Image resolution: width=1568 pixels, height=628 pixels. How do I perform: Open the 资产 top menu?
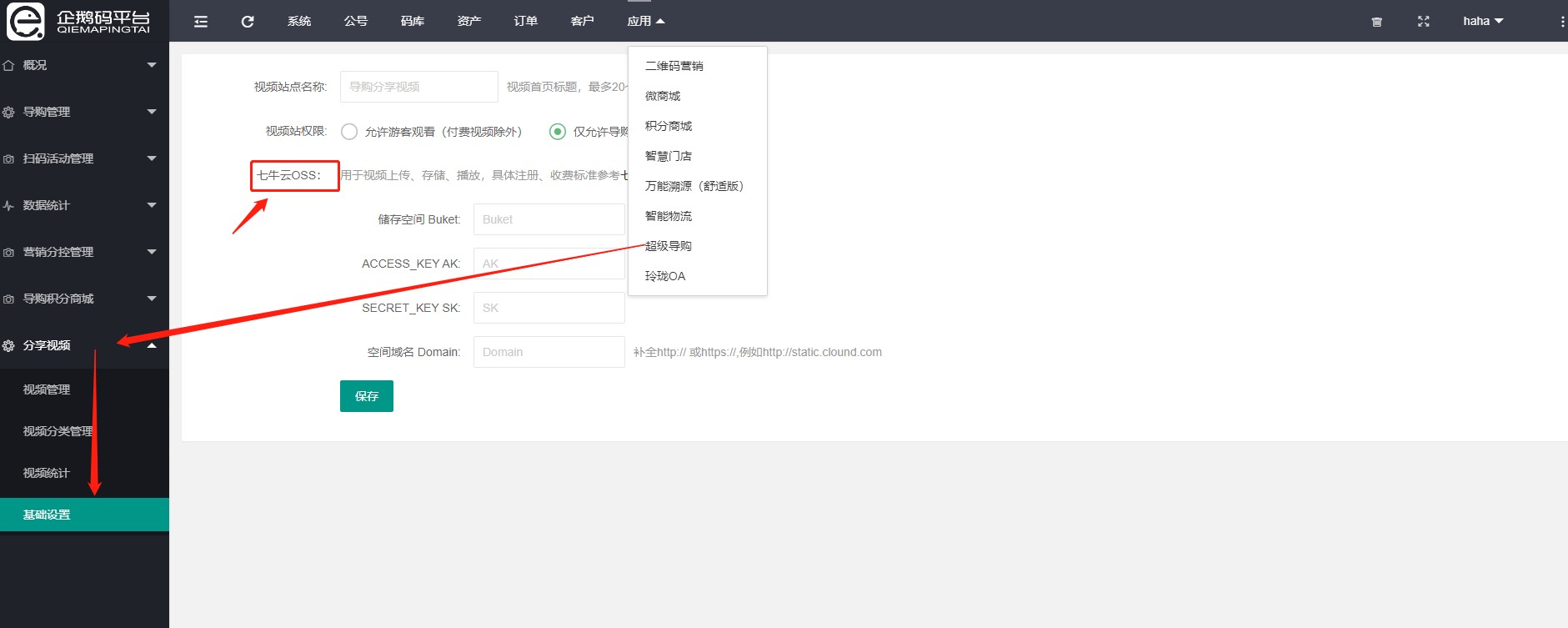coord(469,21)
